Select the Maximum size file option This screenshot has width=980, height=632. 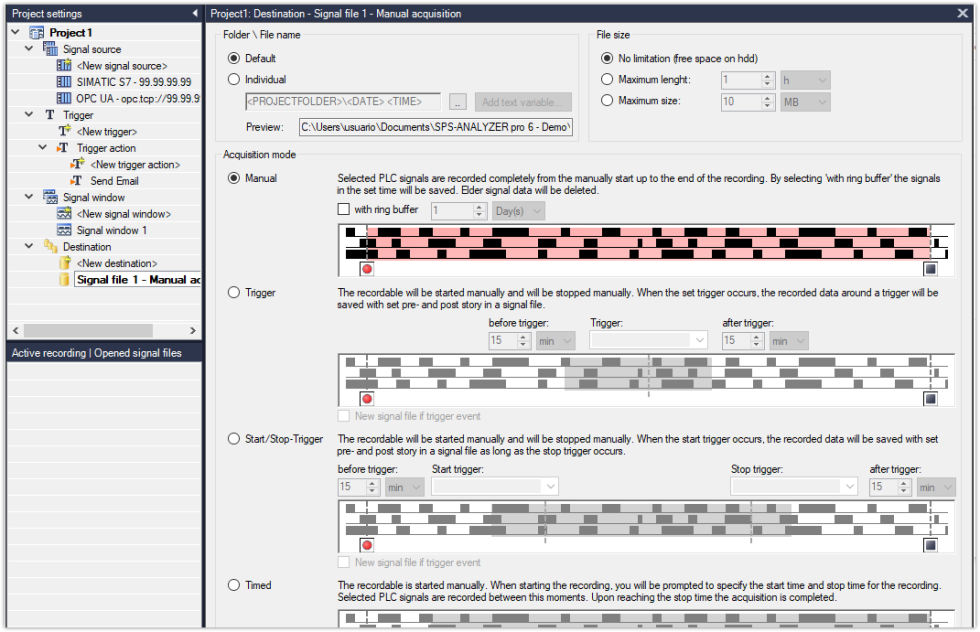coord(607,101)
